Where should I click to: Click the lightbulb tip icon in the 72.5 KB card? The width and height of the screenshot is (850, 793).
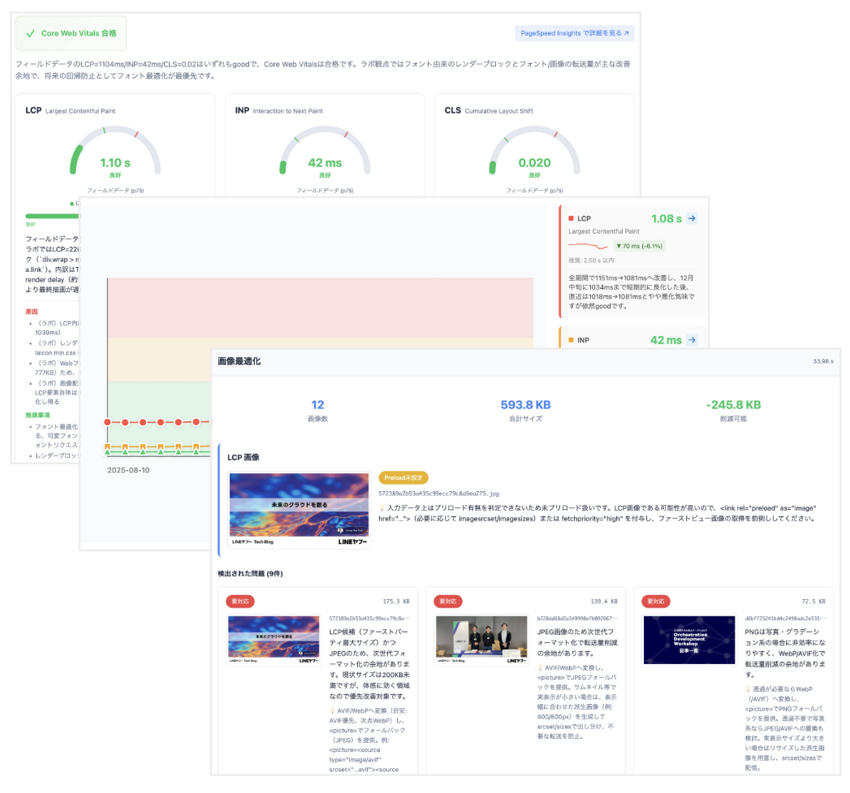coord(748,689)
